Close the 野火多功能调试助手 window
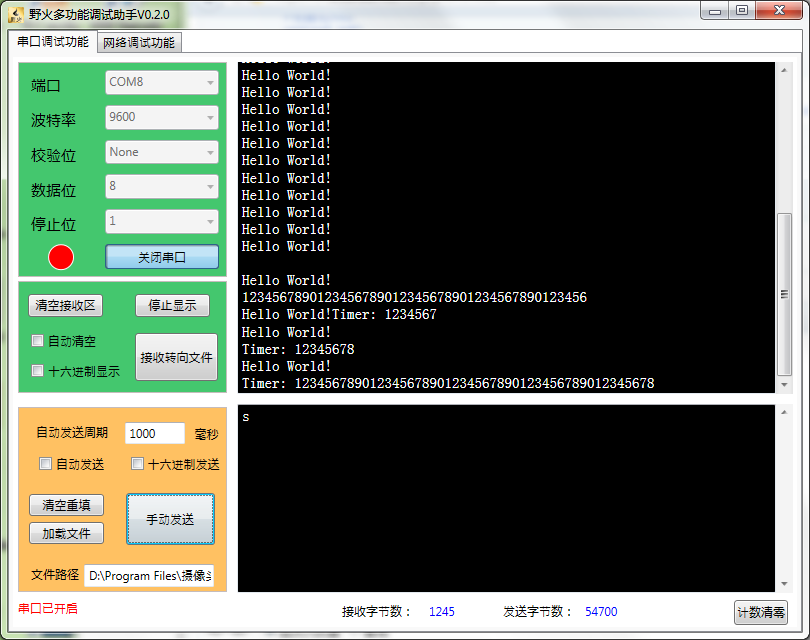 click(780, 11)
